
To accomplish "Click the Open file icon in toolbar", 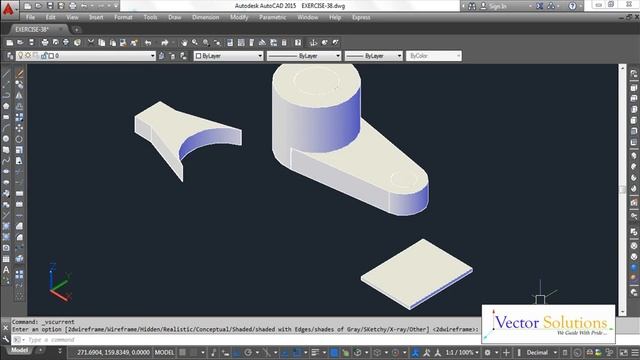I will pyautogui.click(x=20, y=42).
